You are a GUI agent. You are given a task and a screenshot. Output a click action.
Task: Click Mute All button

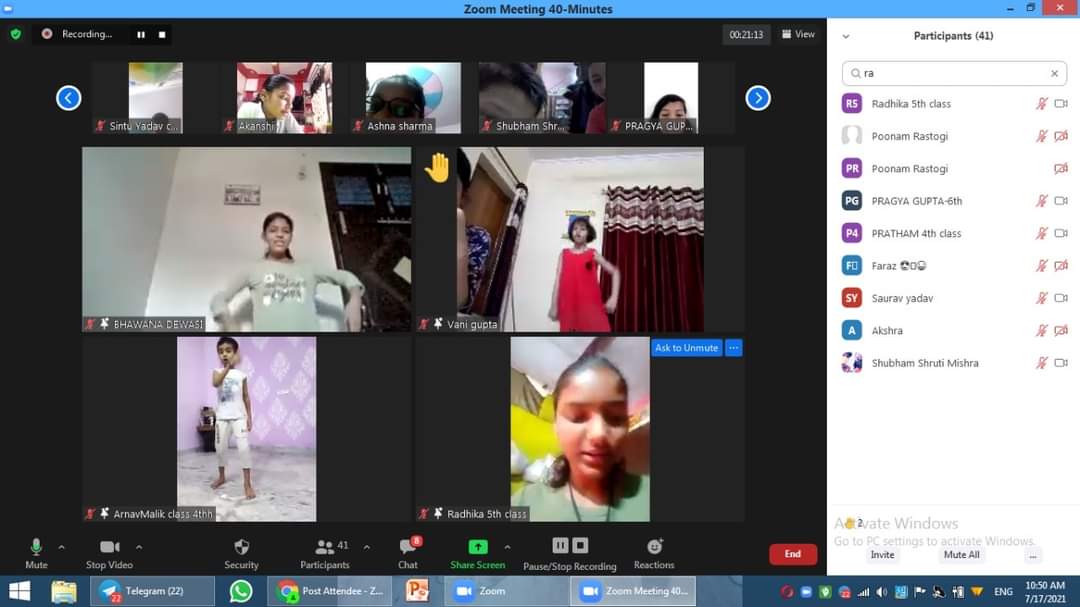962,555
